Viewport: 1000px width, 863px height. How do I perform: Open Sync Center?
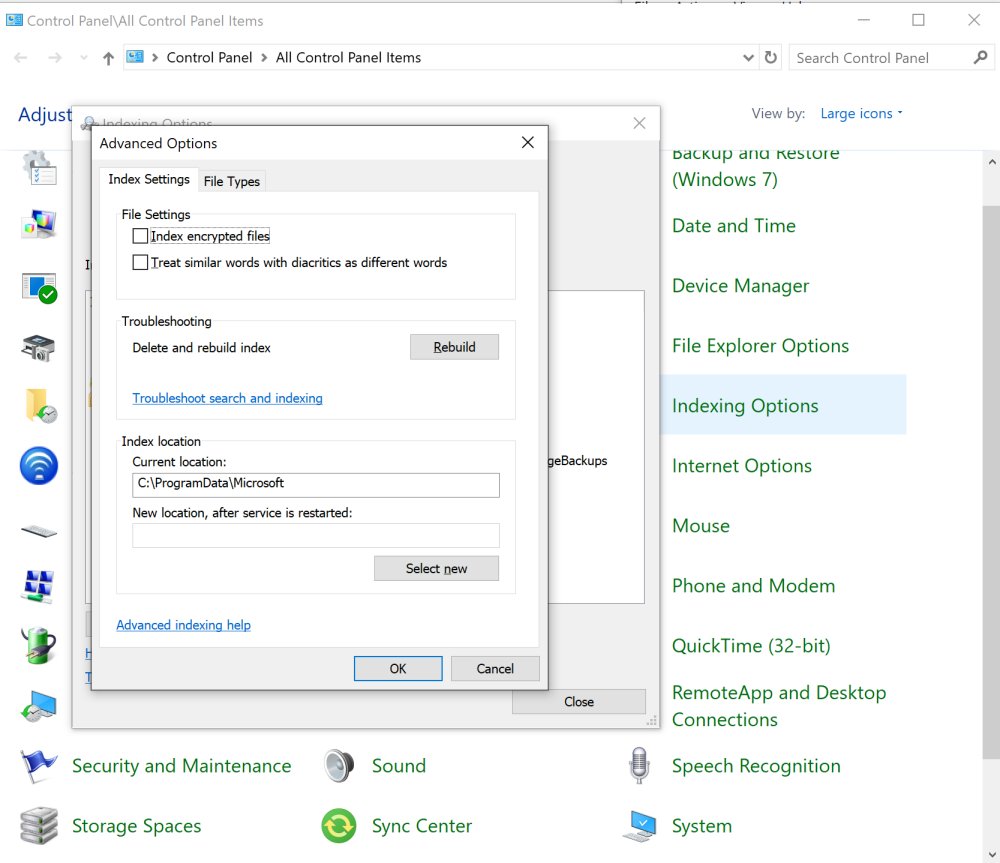[422, 826]
